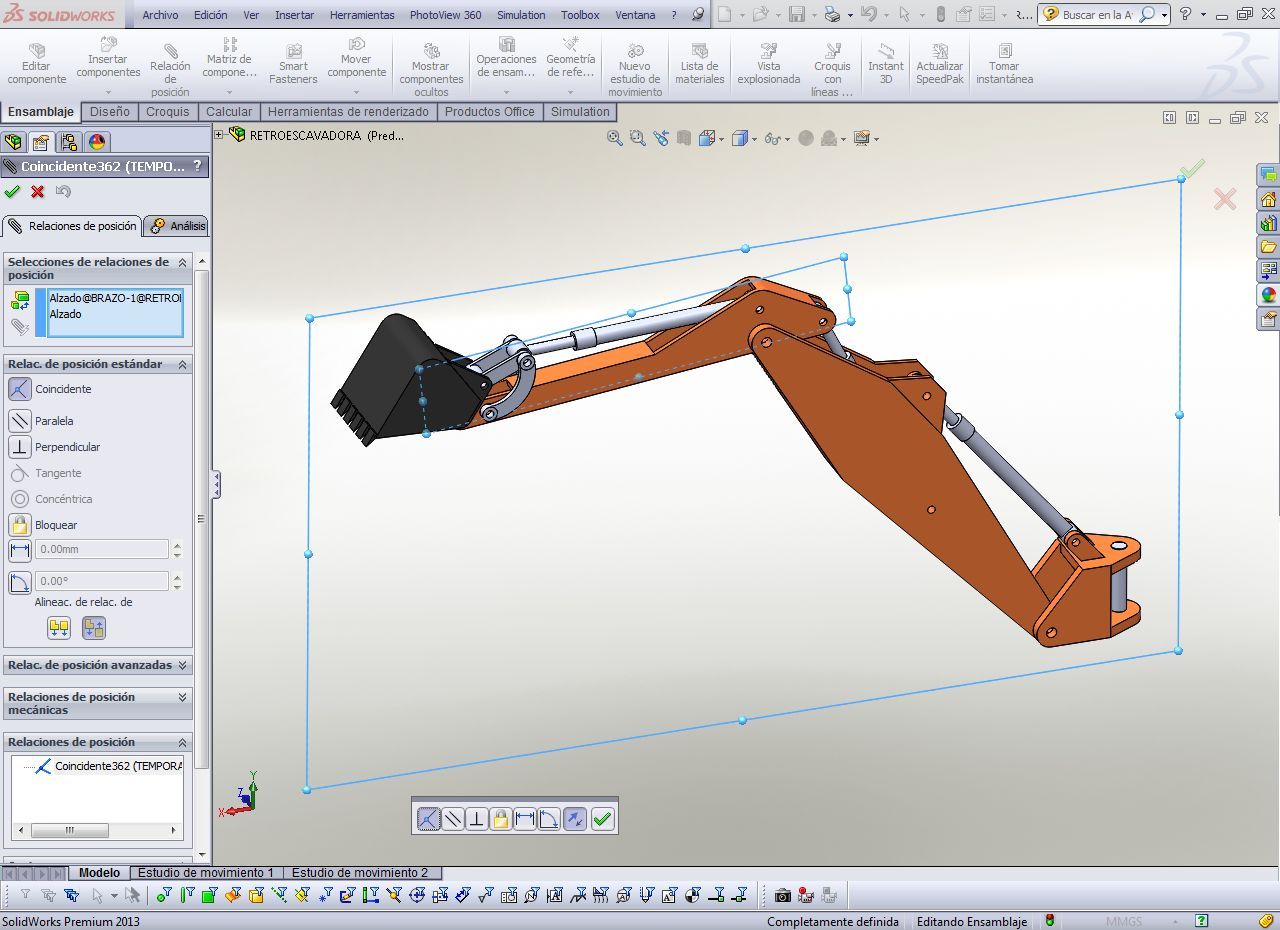
Task: Click the MMGS units label in status bar
Action: [1124, 921]
